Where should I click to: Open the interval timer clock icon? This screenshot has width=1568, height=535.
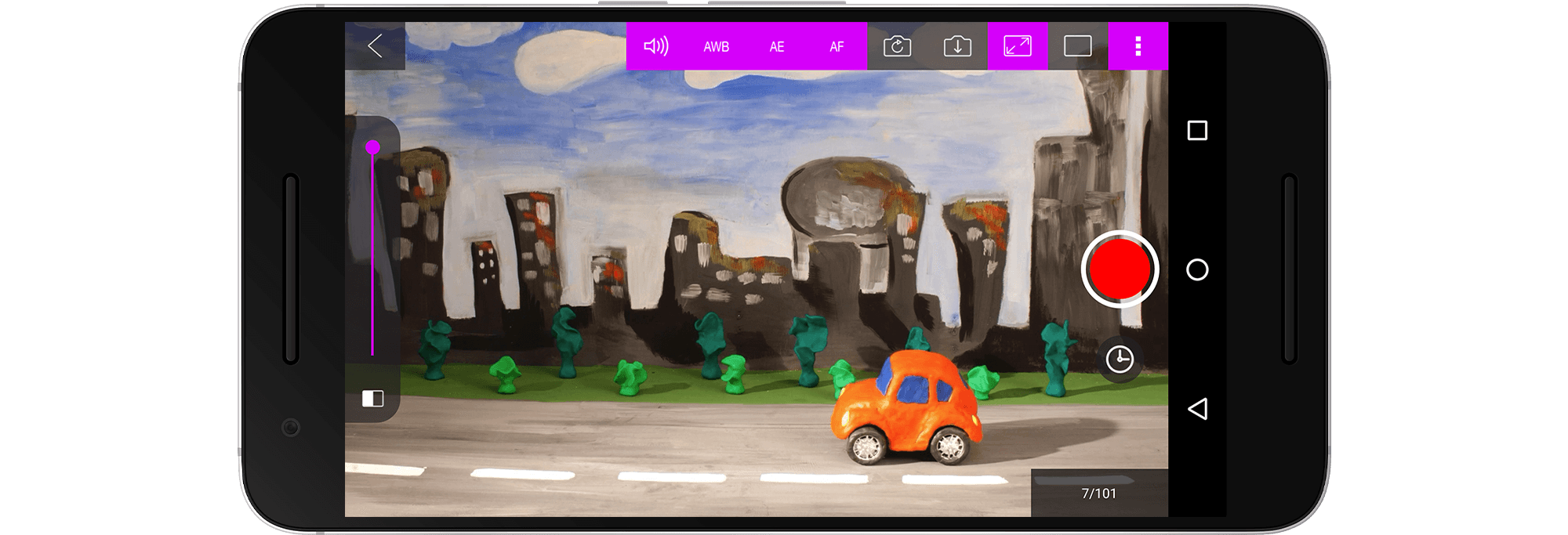[x=1120, y=359]
